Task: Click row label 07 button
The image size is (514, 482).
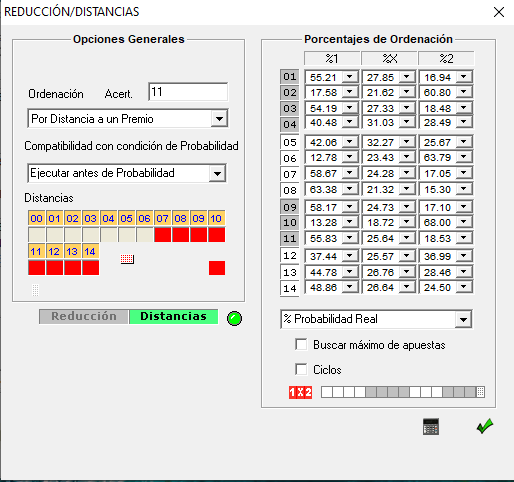Action: click(x=290, y=174)
